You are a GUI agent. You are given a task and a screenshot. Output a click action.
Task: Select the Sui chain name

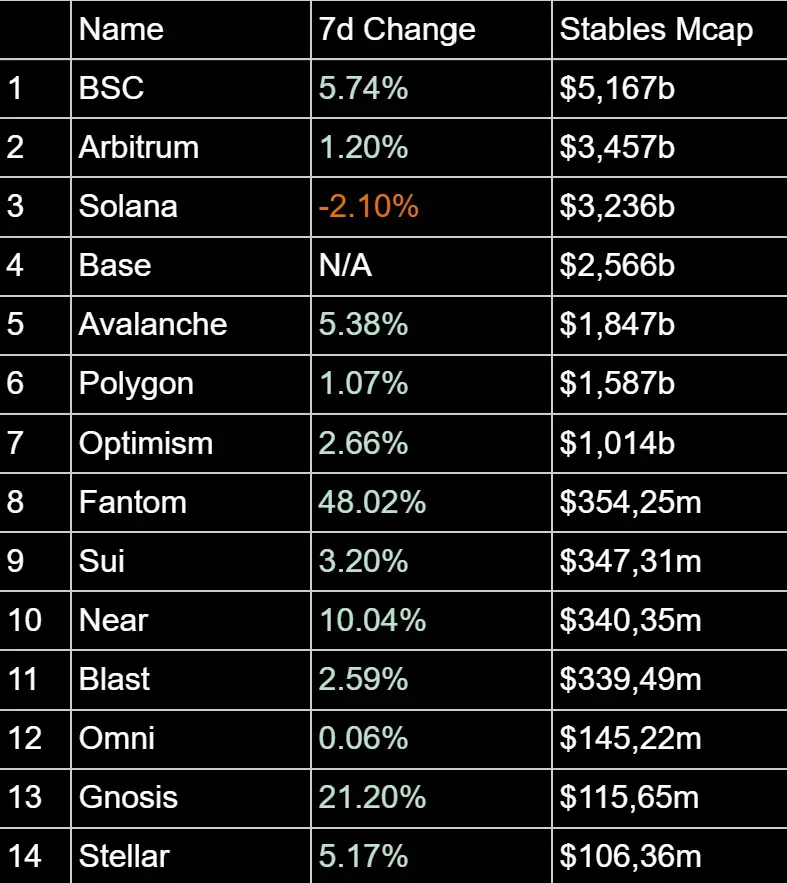pyautogui.click(x=102, y=560)
